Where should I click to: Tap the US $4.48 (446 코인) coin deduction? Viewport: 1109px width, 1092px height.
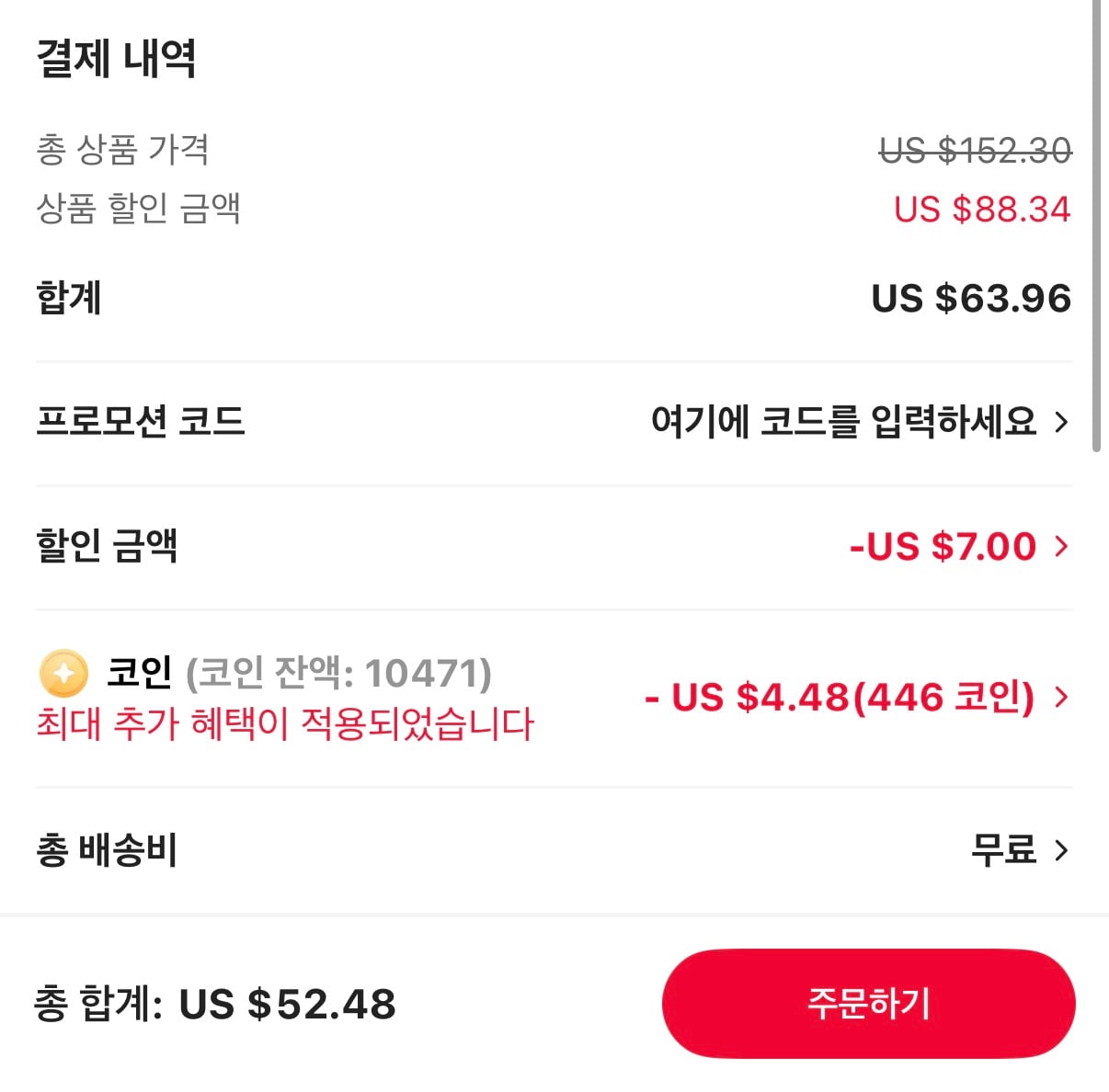point(840,697)
